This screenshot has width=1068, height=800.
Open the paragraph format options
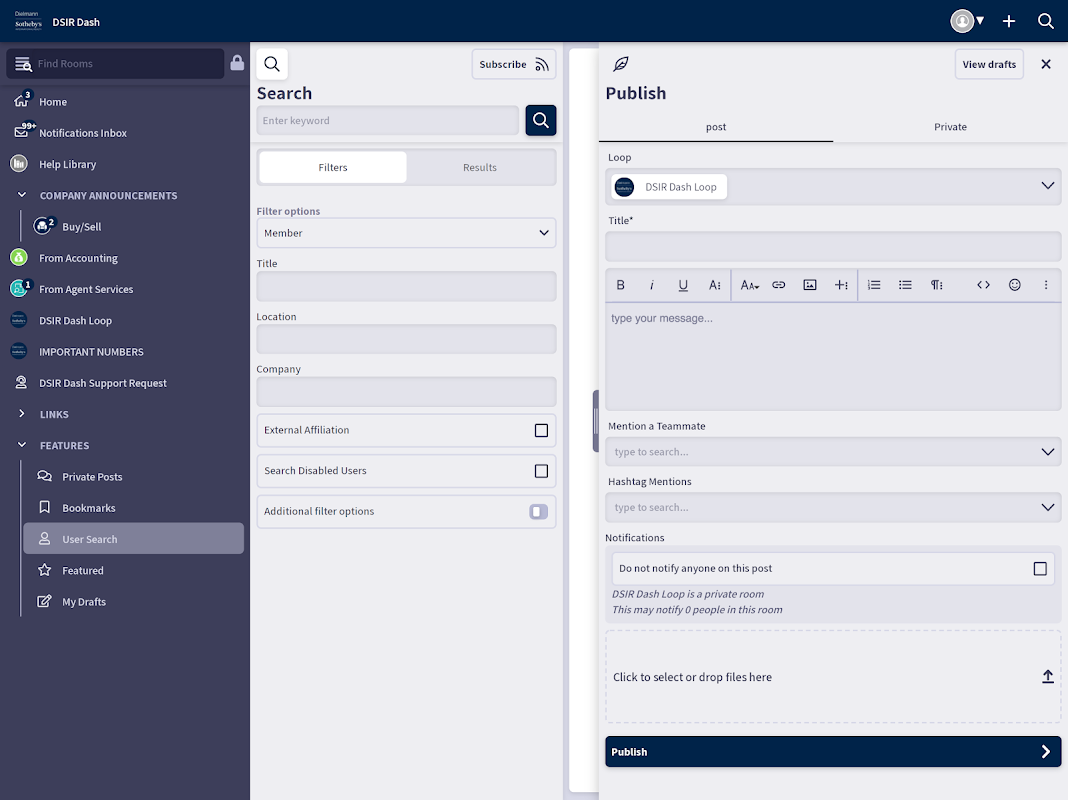937,285
